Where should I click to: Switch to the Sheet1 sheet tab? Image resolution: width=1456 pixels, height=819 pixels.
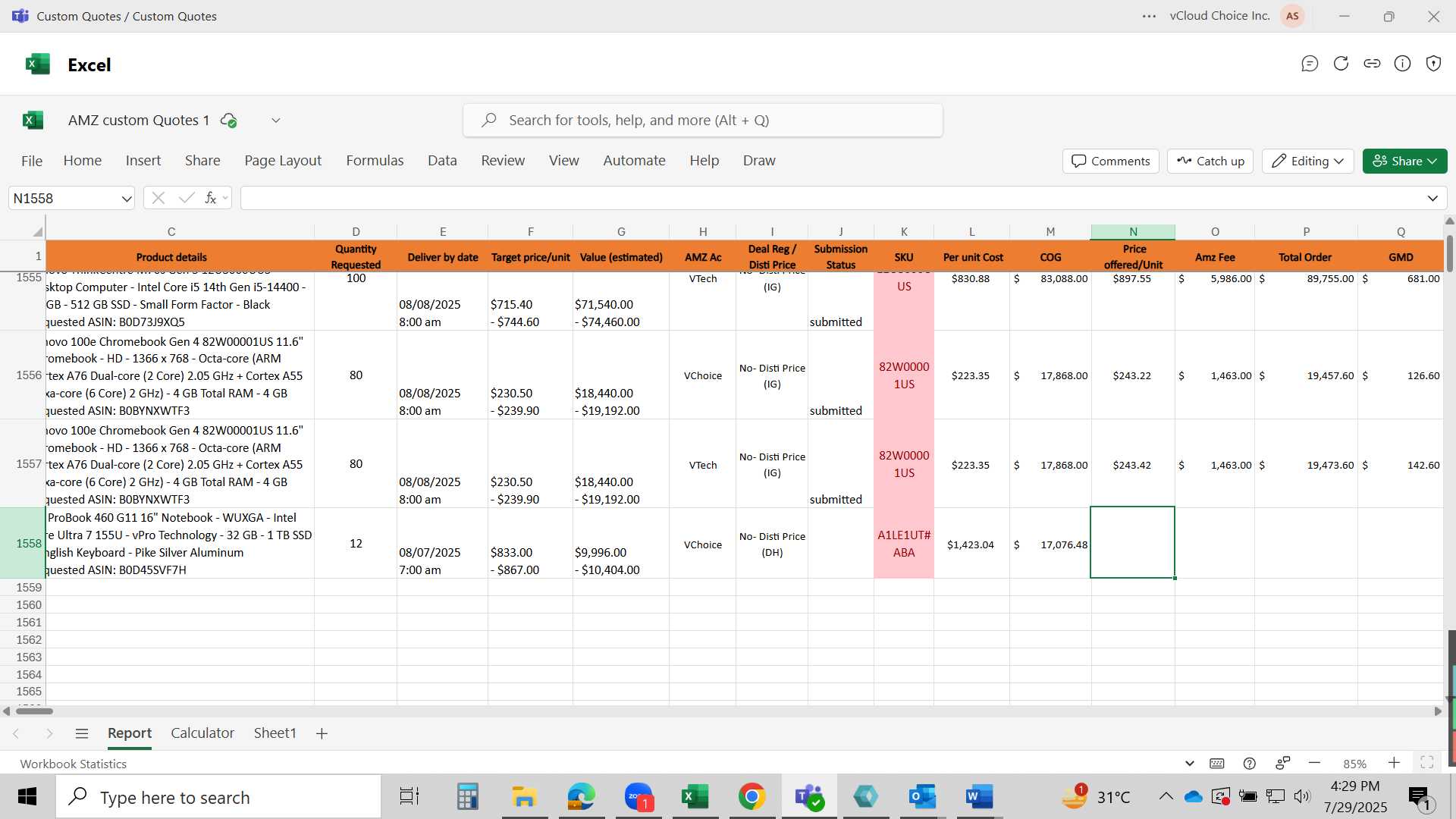point(275,733)
